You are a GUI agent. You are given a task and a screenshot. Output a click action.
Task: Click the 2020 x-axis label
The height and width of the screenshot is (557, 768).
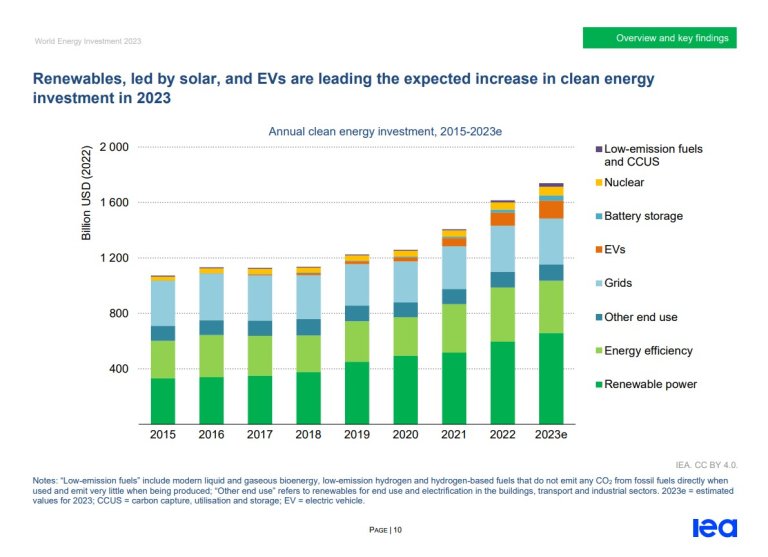coord(405,435)
